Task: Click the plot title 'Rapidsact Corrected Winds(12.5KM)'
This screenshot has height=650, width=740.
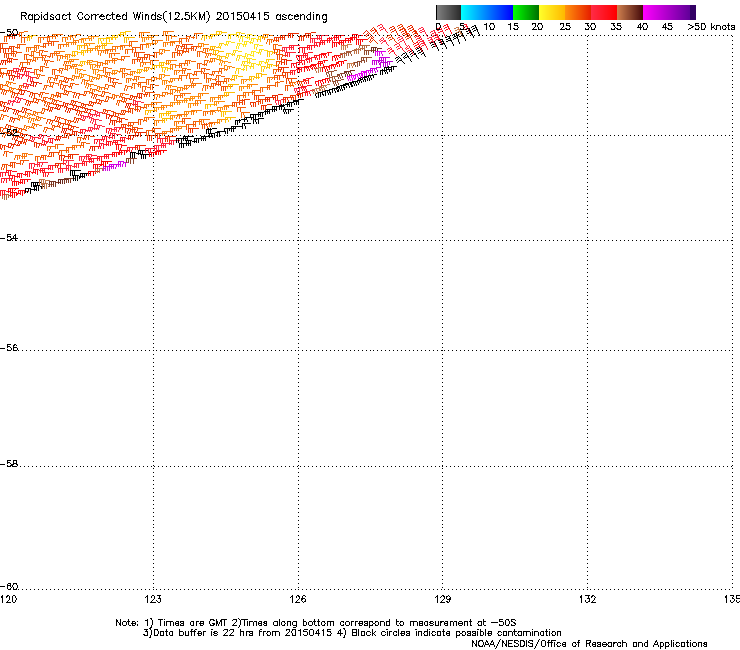Action: pos(115,17)
